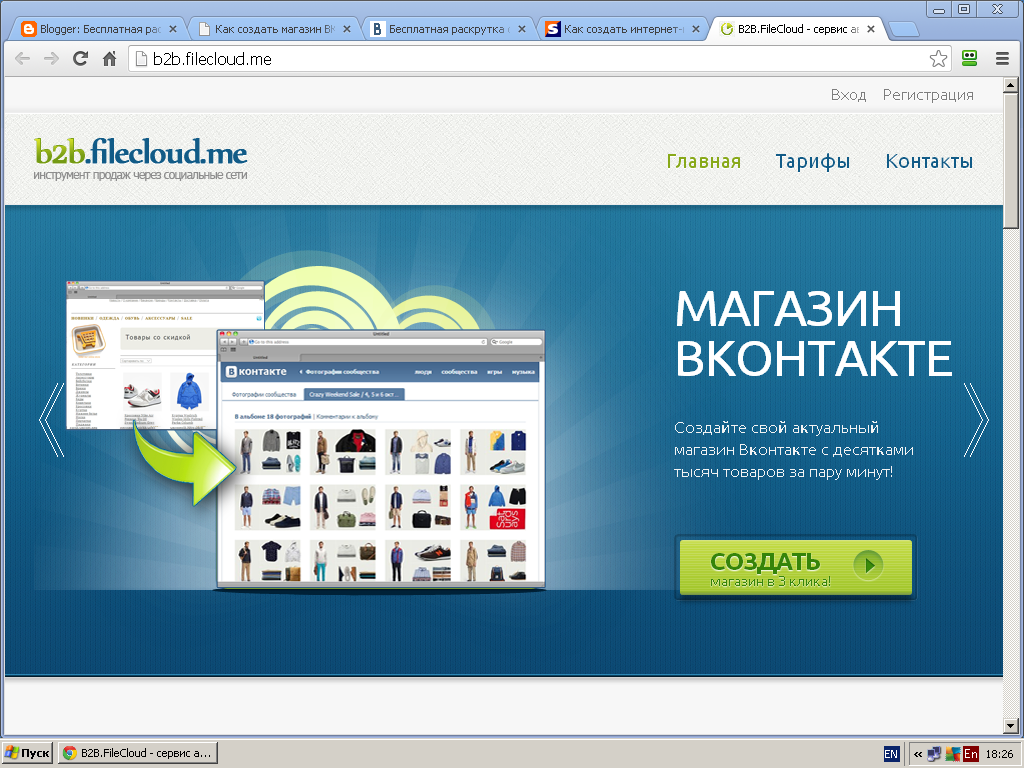Screen dimensions: 1024x768
Task: Show next slide with right arrow
Action: pos(976,420)
